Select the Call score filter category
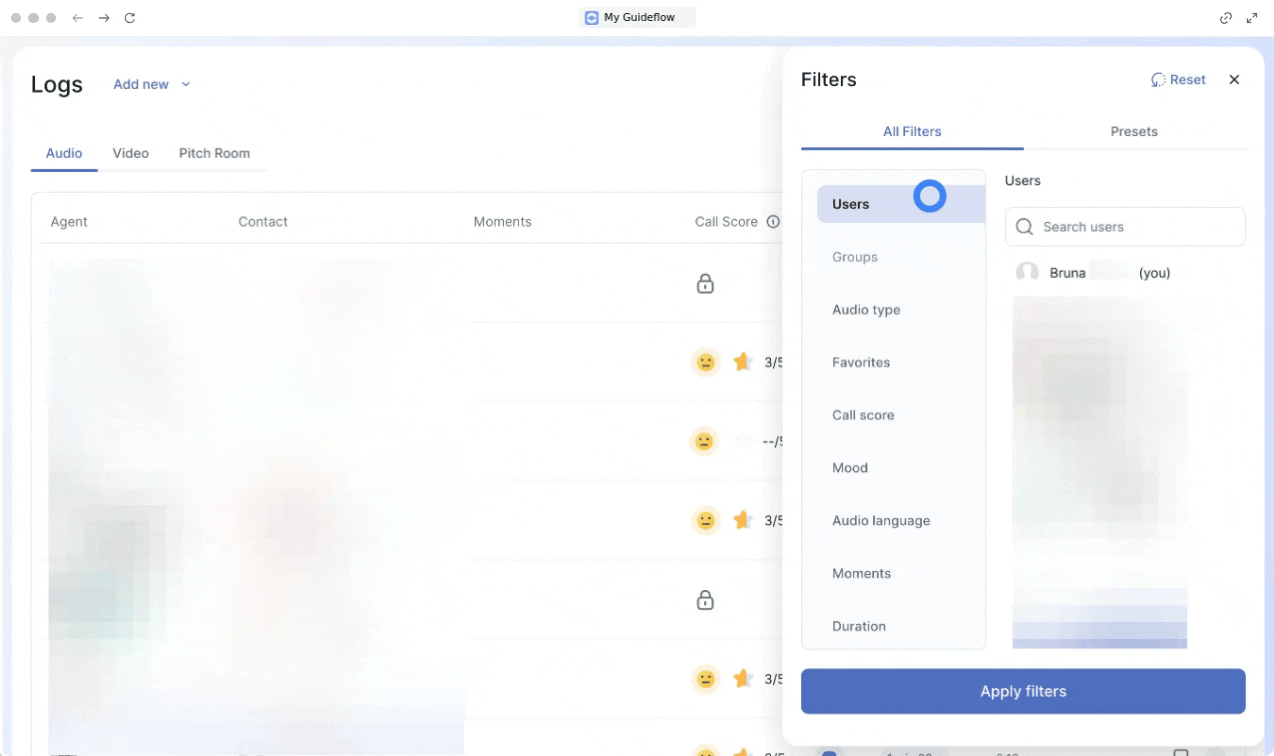This screenshot has height=756, width=1274. click(863, 415)
